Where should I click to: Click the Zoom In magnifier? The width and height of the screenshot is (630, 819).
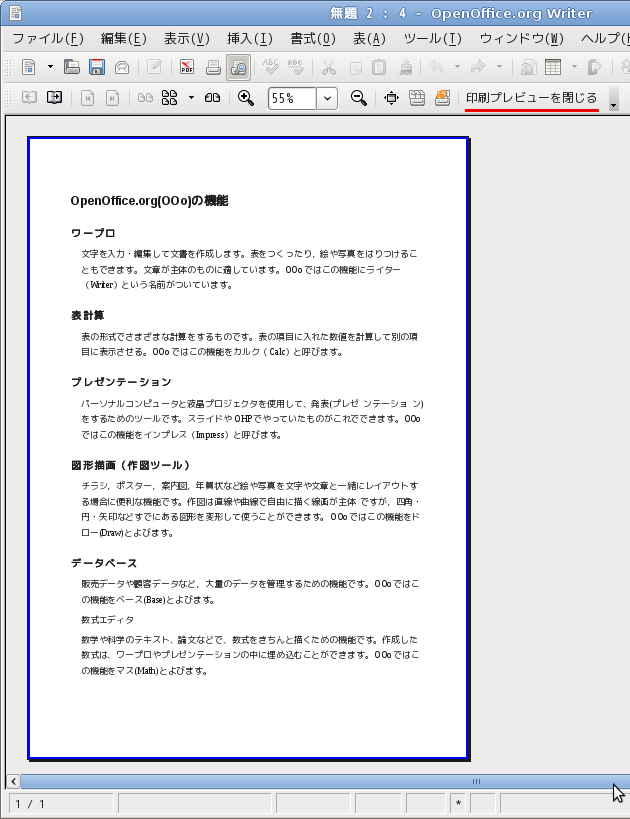coord(246,98)
